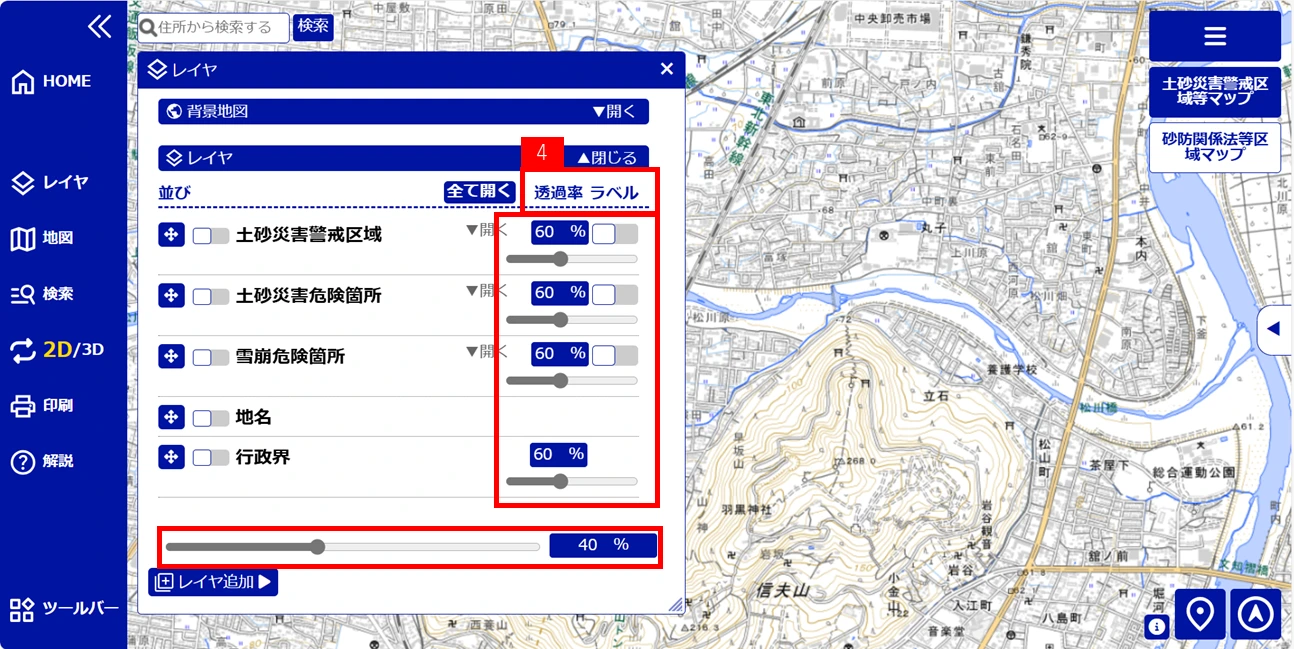
Task: Click the overall 40% transparency slider
Action: pos(353,547)
